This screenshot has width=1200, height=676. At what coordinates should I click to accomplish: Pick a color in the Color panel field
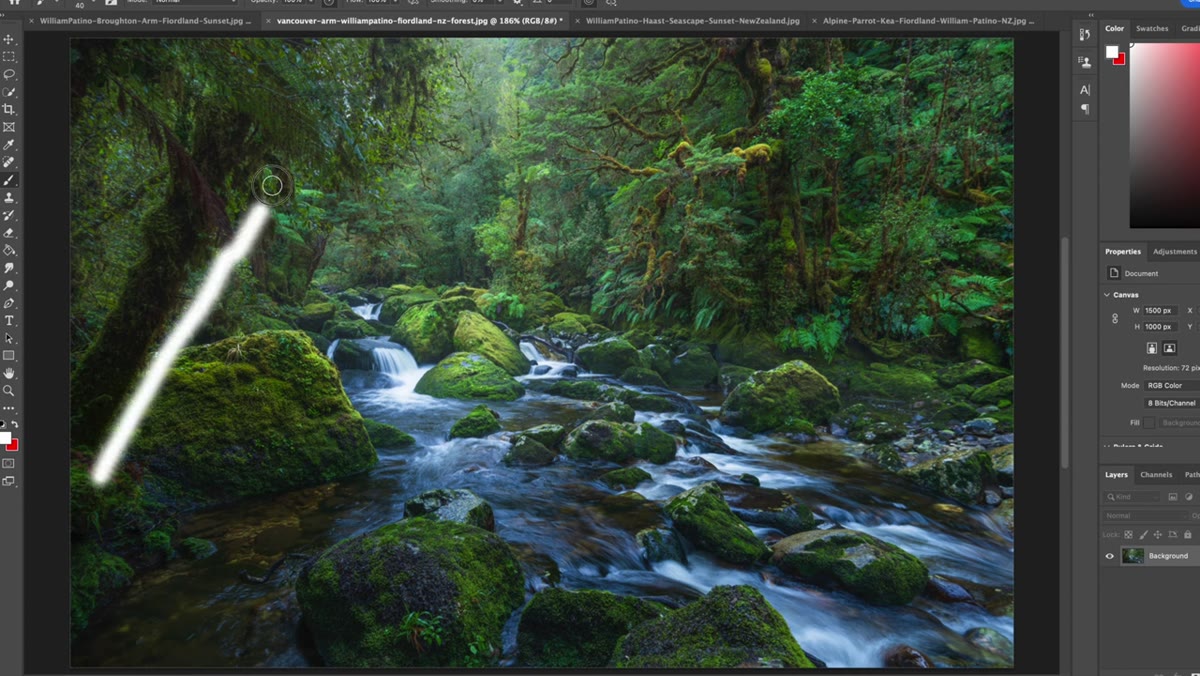coord(1165,135)
